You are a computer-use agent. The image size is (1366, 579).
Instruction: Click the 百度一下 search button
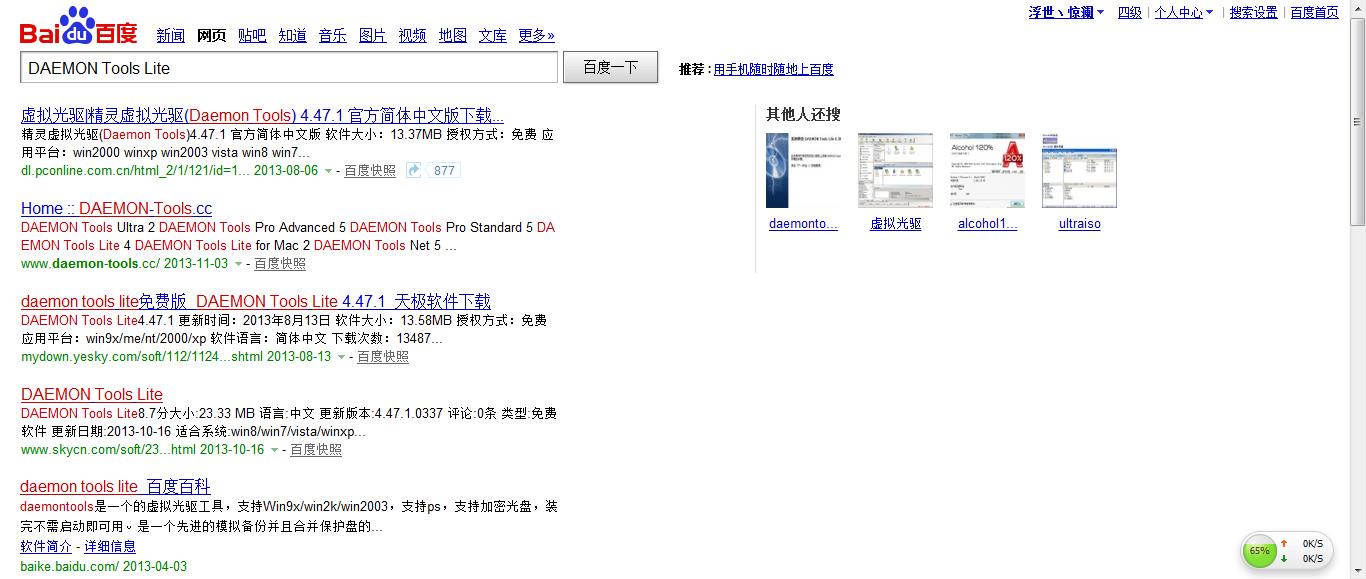610,67
